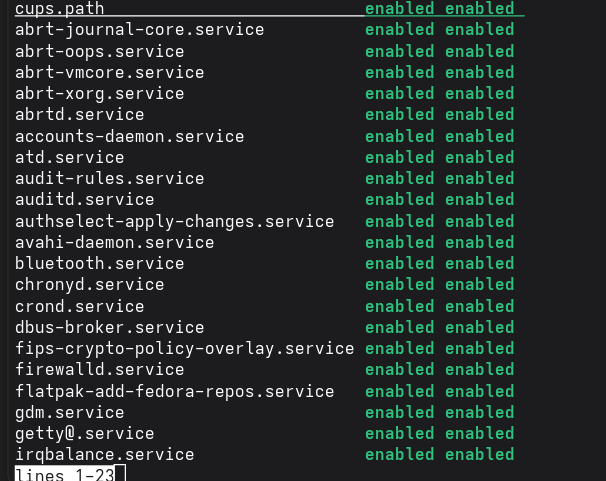Select avahi-daemon.service in terminal output

click(x=114, y=242)
